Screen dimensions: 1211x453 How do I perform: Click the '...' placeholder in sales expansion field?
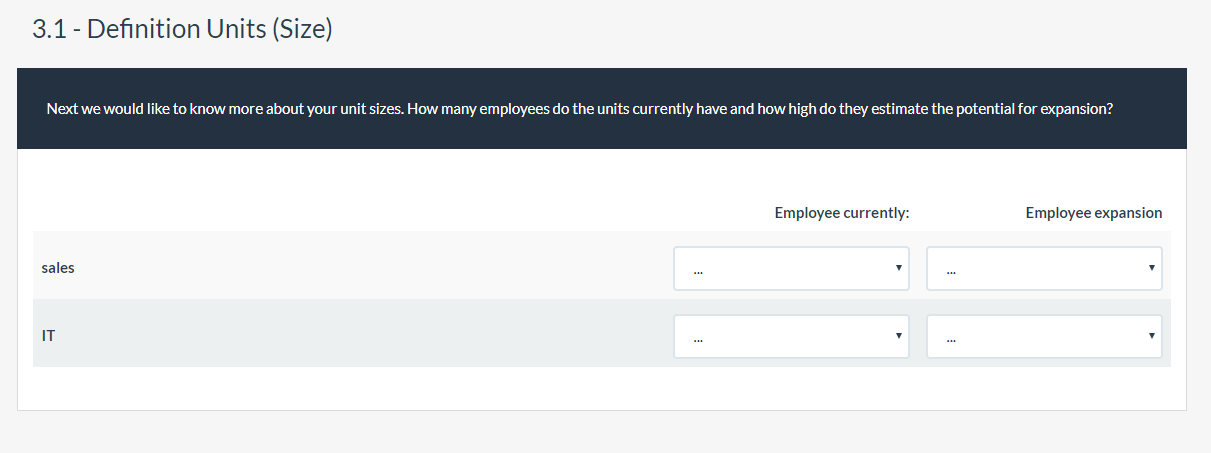click(x=950, y=270)
